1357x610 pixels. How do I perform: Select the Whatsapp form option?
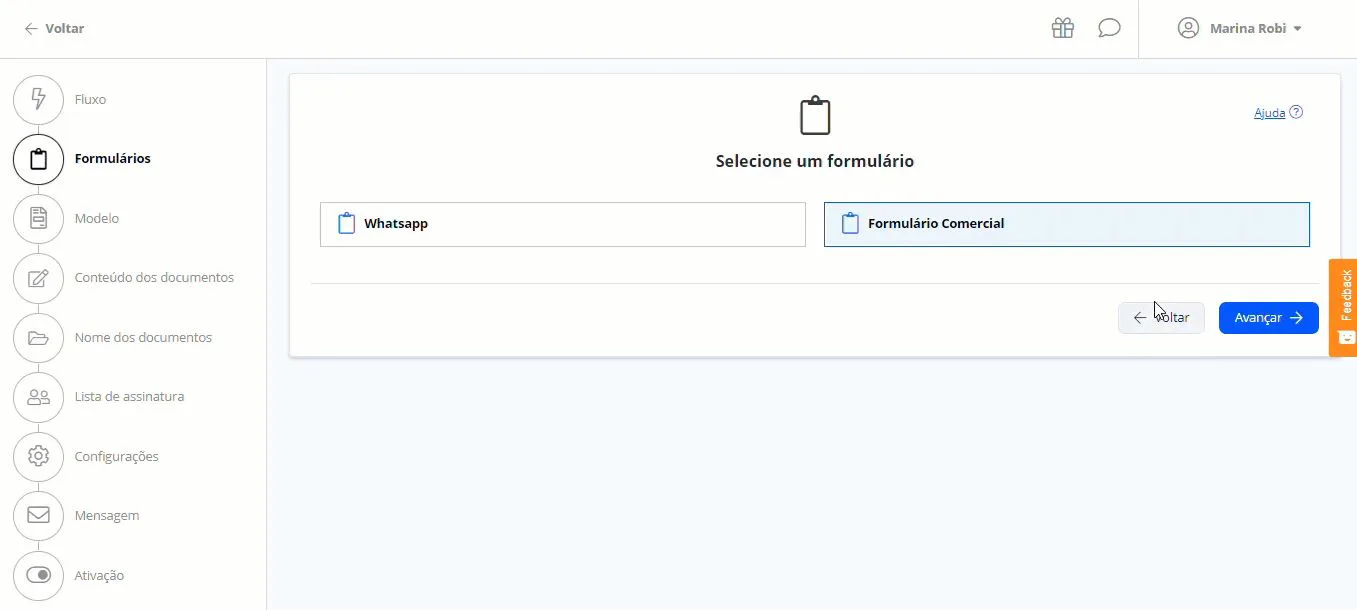563,224
